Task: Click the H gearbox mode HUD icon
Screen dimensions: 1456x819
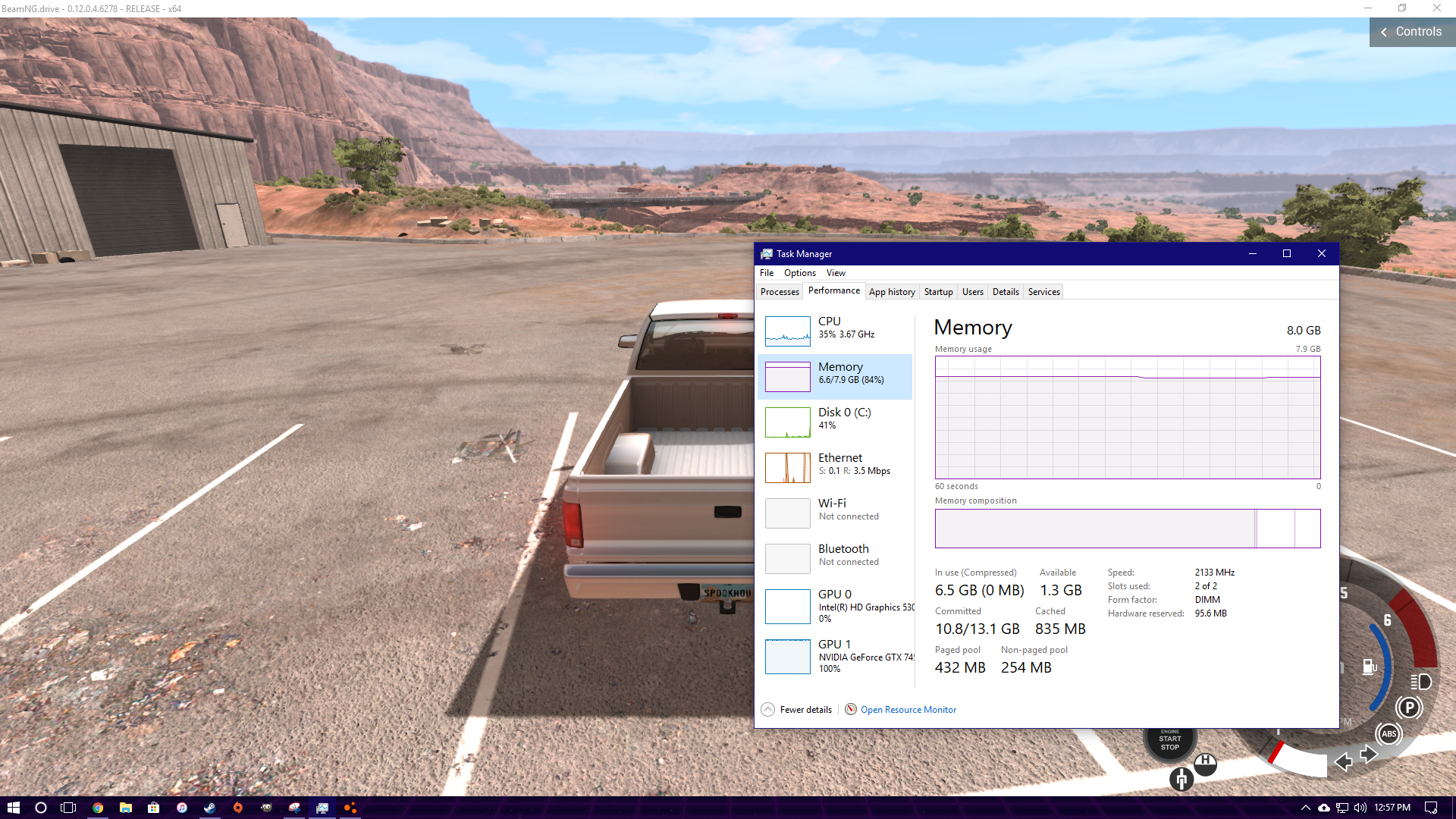Action: (x=1205, y=763)
